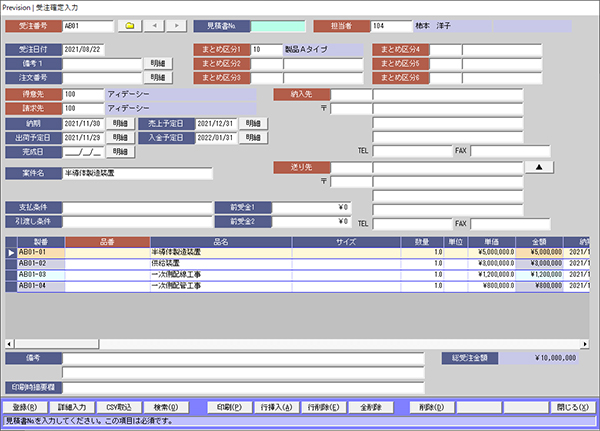The image size is (600, 431).
Task: Click the black up-triangle button beside 送り先
Action: click(539, 167)
